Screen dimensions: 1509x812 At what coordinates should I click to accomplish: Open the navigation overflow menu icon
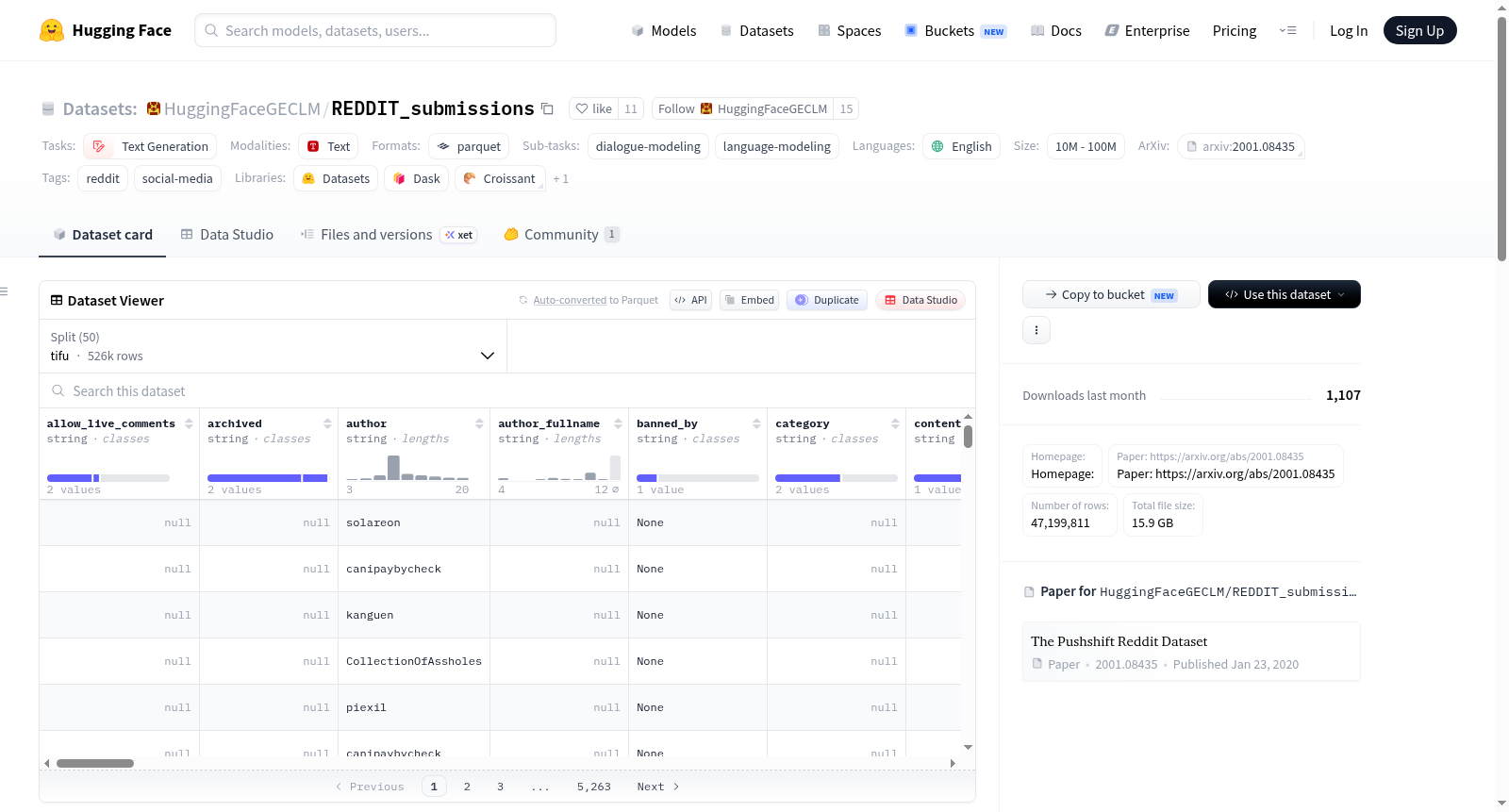[1287, 30]
